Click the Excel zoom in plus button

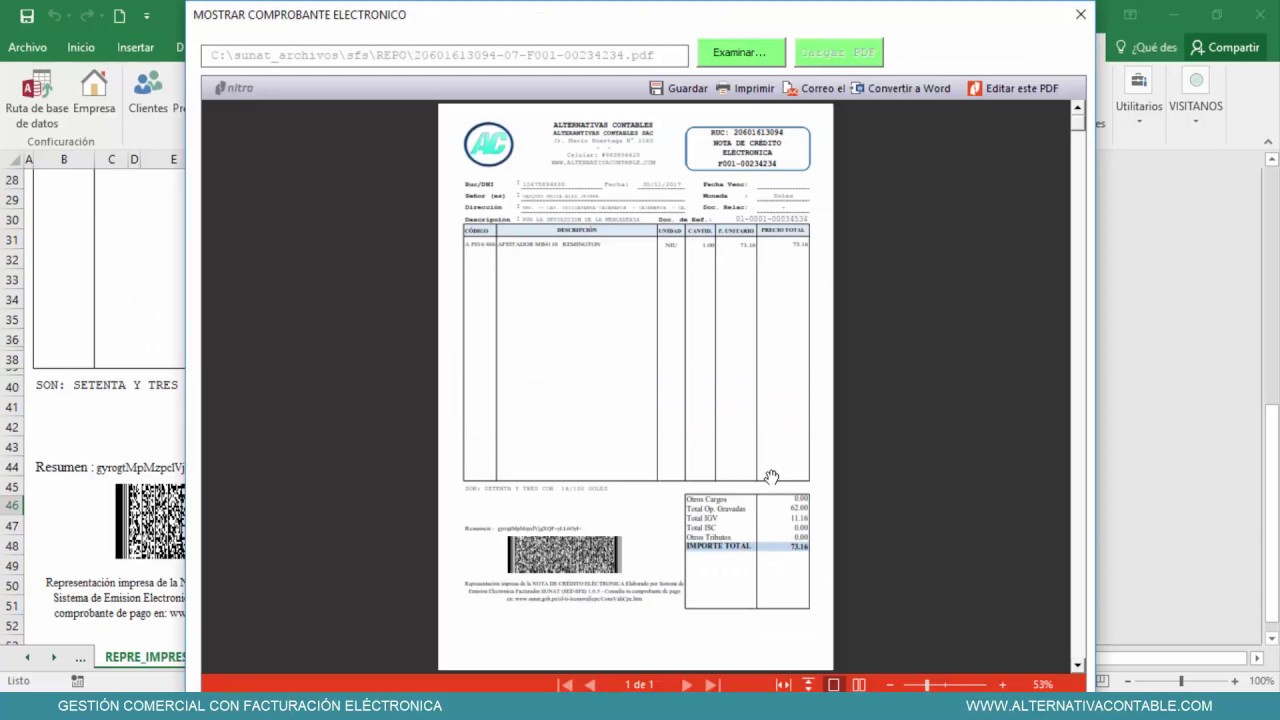(1235, 681)
